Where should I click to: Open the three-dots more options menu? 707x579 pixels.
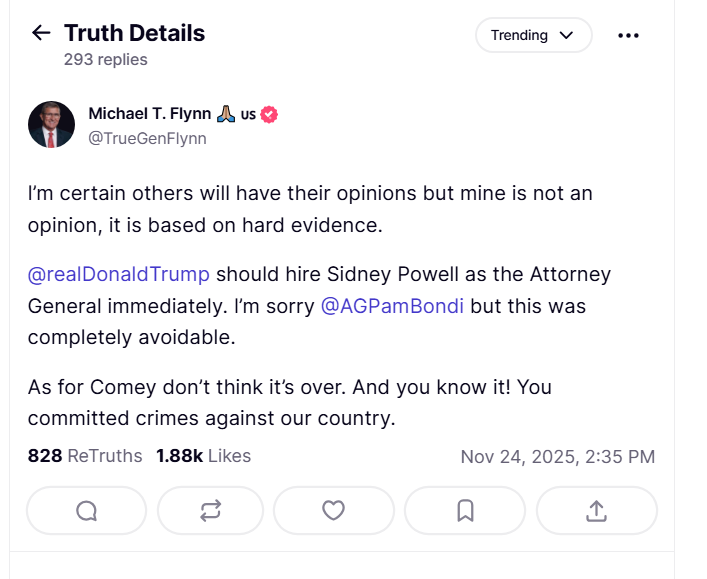point(628,35)
